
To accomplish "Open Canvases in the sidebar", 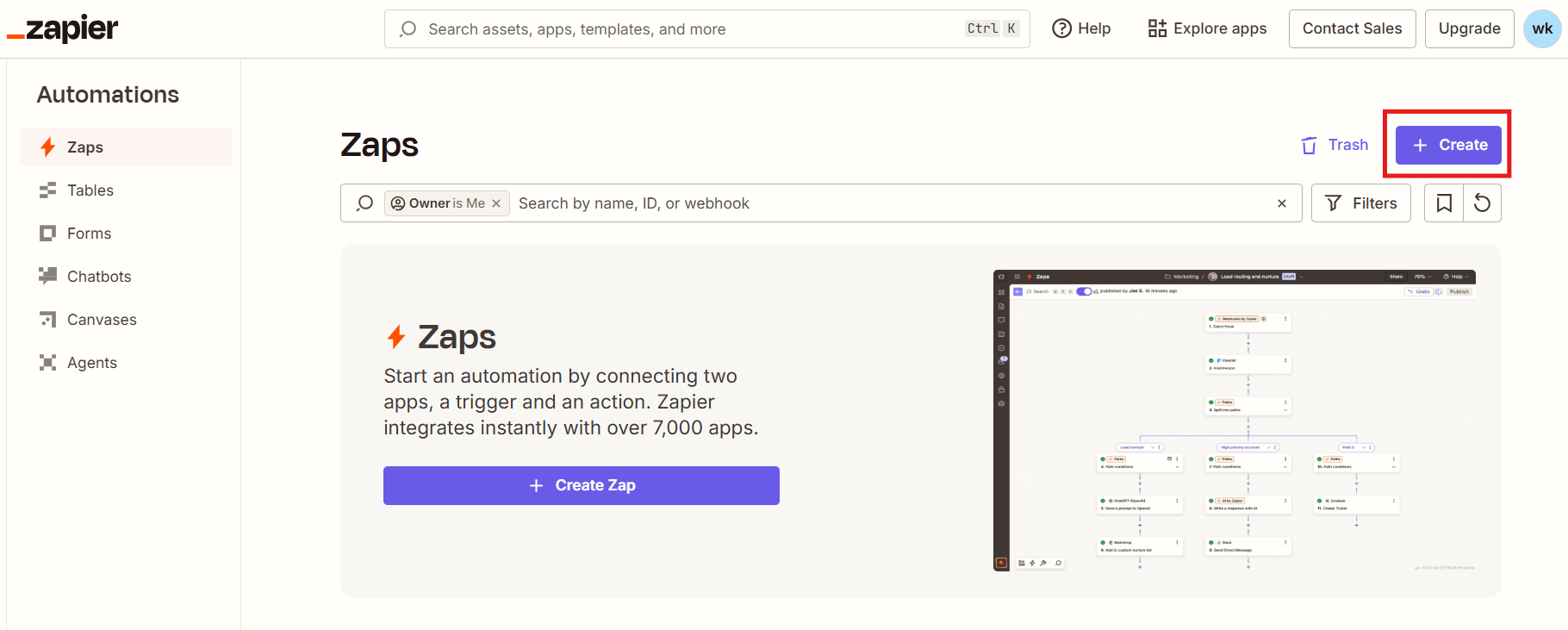I will [x=126, y=320].
